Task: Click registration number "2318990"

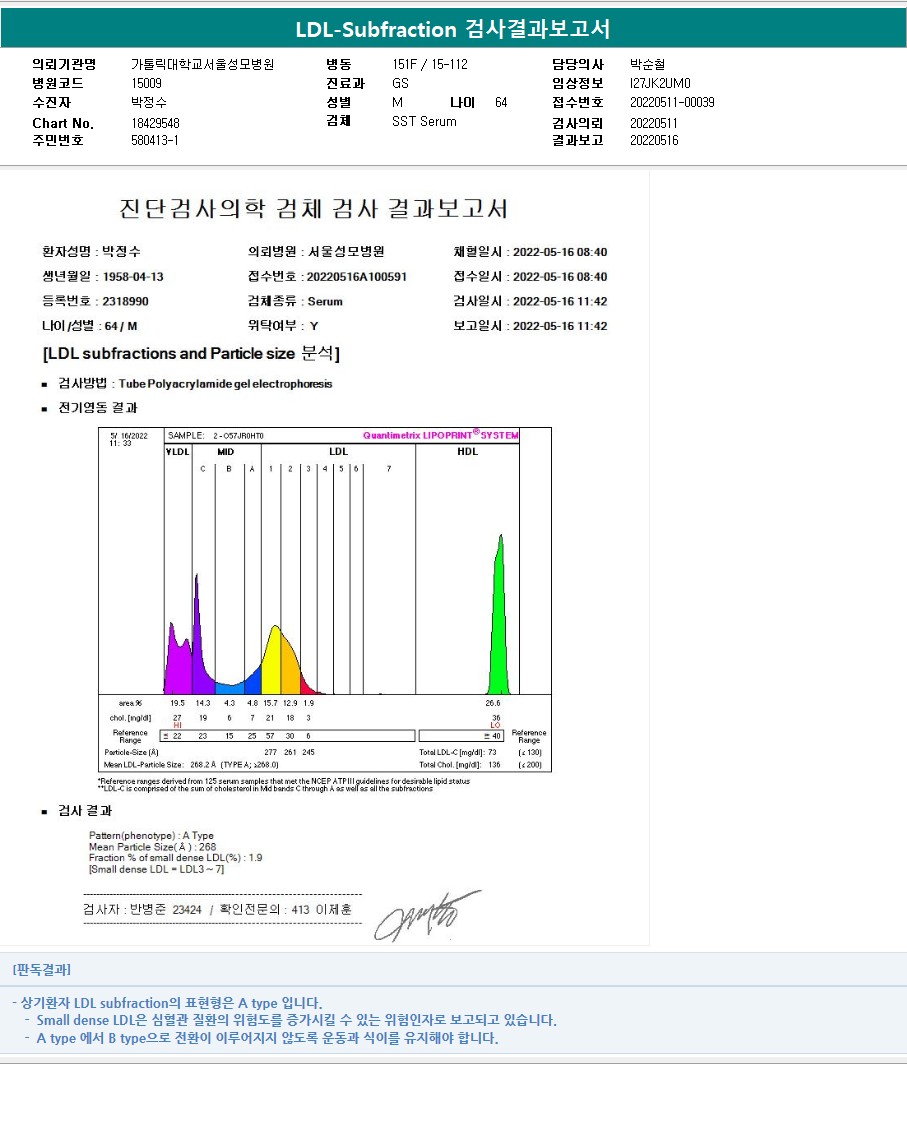Action: [x=126, y=301]
